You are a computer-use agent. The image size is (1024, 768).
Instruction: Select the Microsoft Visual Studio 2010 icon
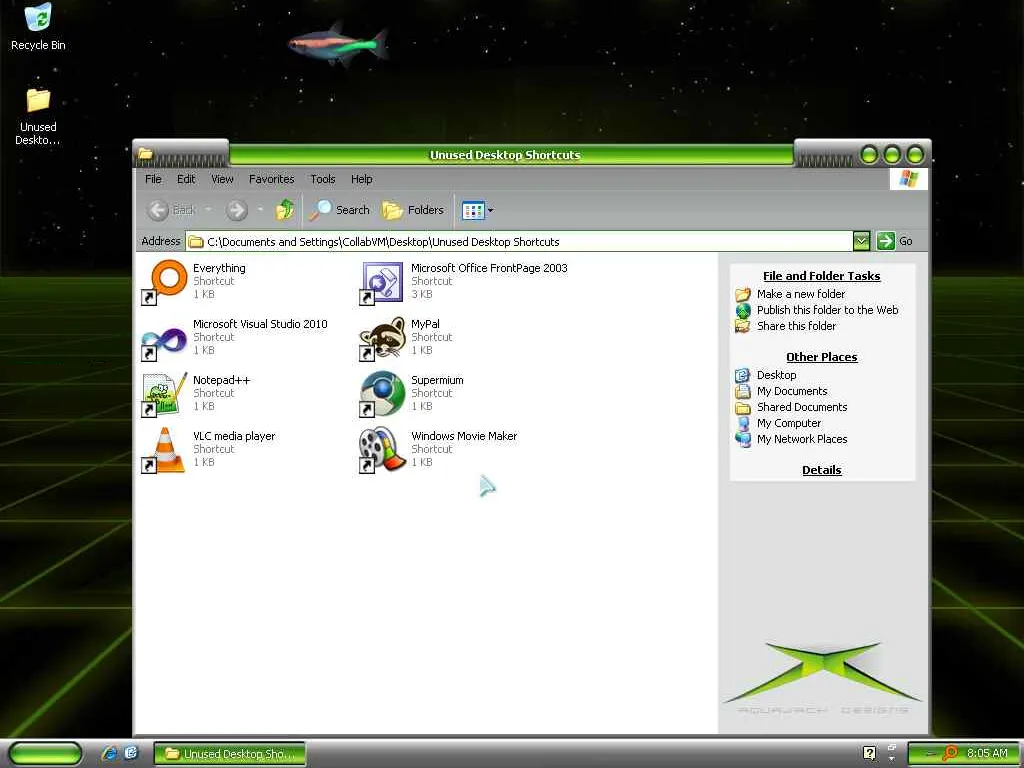[164, 338]
